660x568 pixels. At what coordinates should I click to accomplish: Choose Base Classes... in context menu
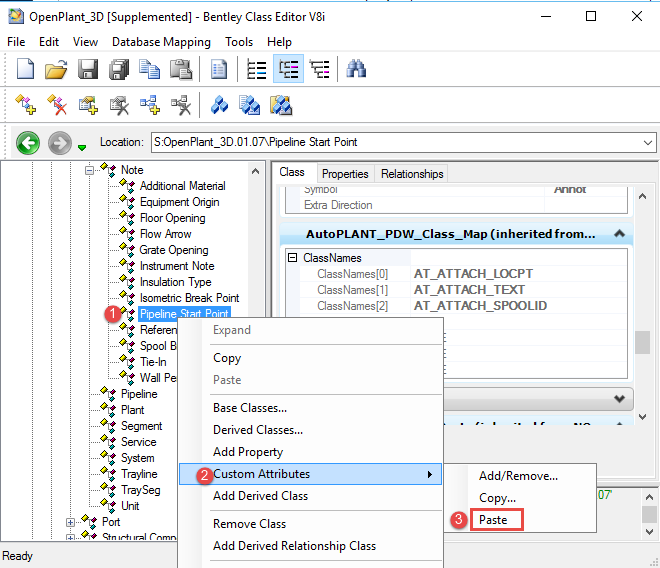[250, 408]
